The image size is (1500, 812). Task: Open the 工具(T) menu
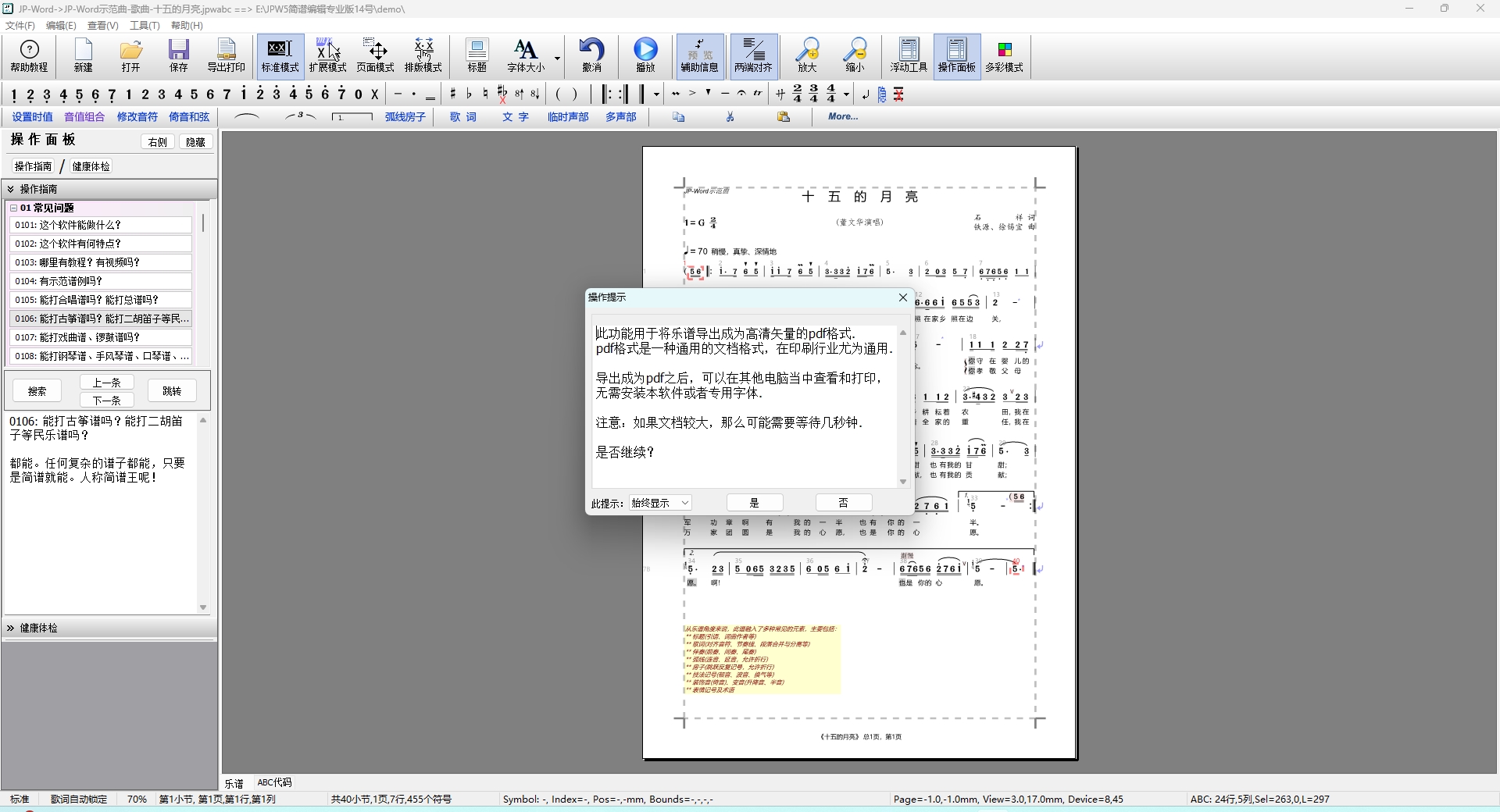pyautogui.click(x=145, y=26)
